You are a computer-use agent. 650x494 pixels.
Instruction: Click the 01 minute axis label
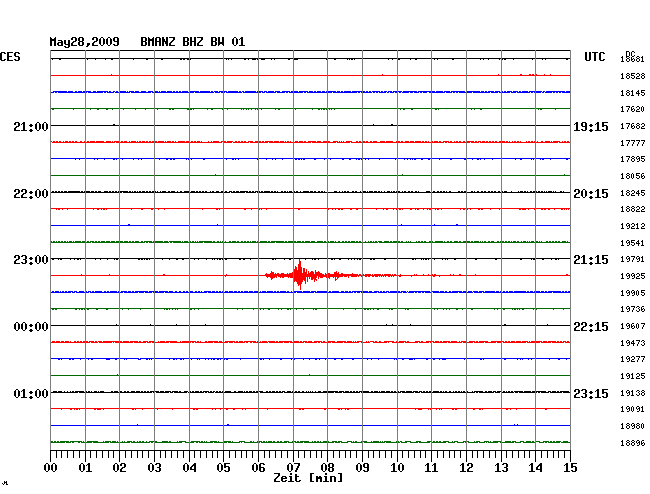click(85, 468)
